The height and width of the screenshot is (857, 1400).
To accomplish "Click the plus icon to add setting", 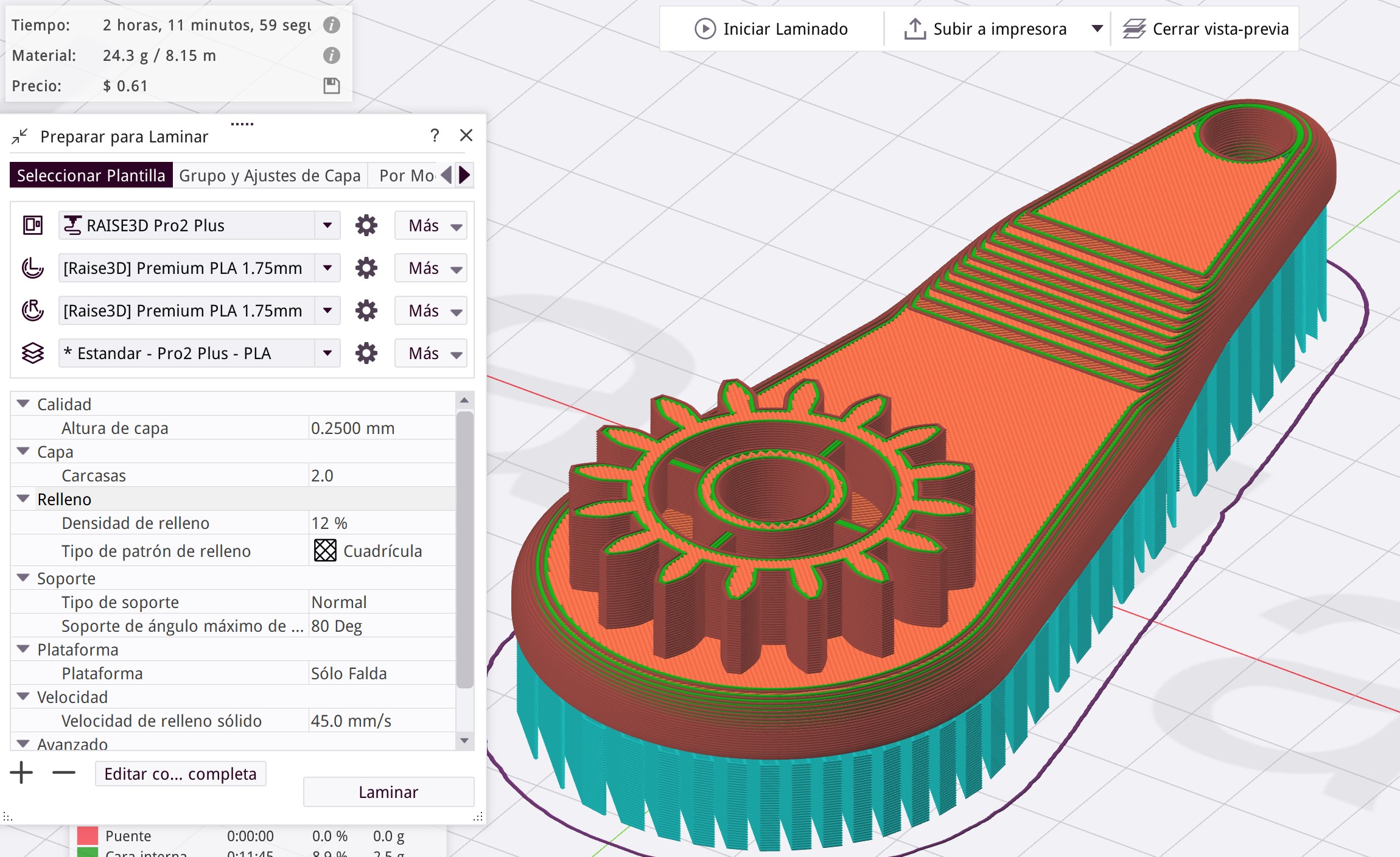I will (21, 773).
